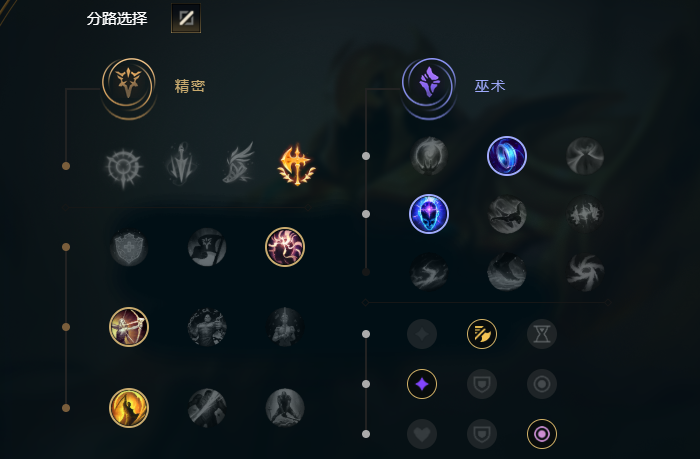Open the Sorcery (巫术) secondary tree selector

click(x=429, y=84)
